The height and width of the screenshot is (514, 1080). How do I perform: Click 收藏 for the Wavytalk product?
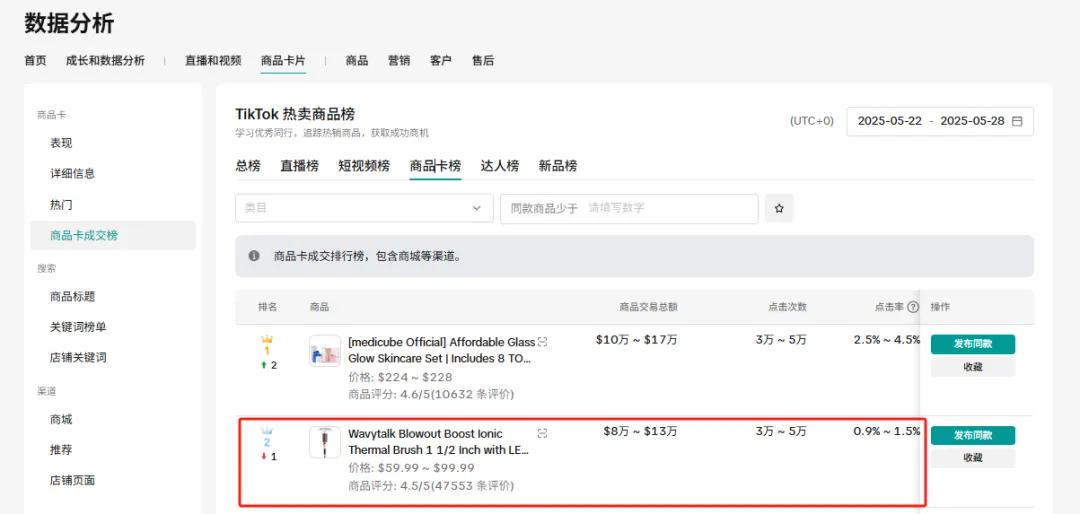point(973,458)
